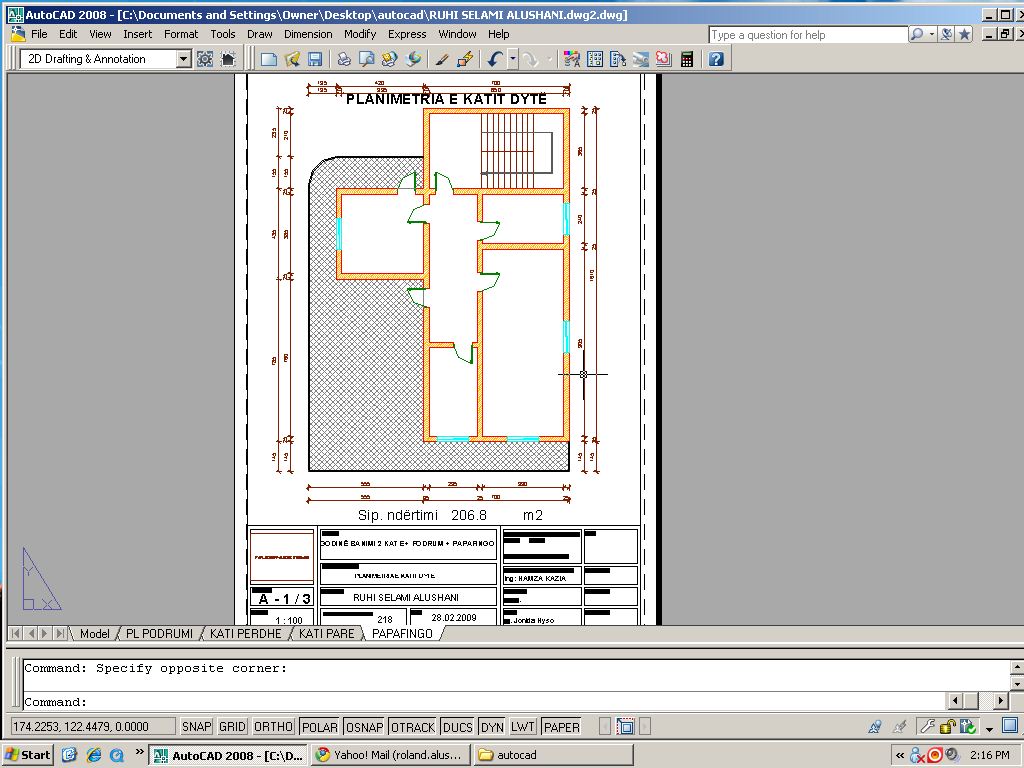
Task: Toggle SNAP mode in status bar
Action: [196, 727]
